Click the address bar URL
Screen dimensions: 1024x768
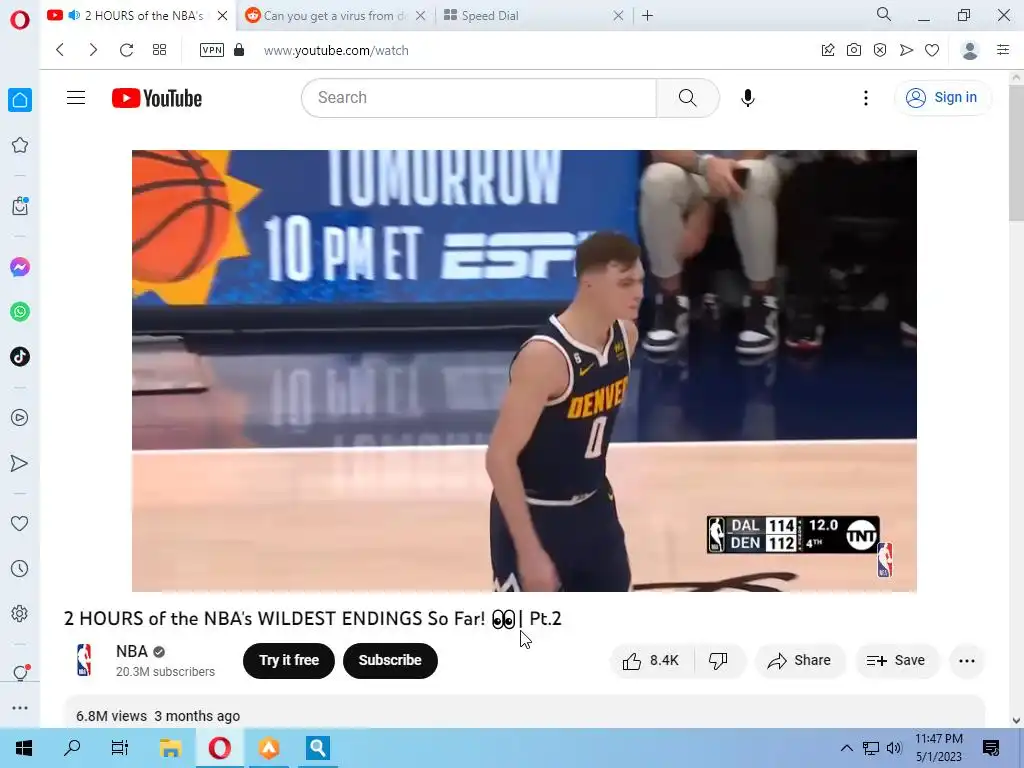(x=336, y=50)
